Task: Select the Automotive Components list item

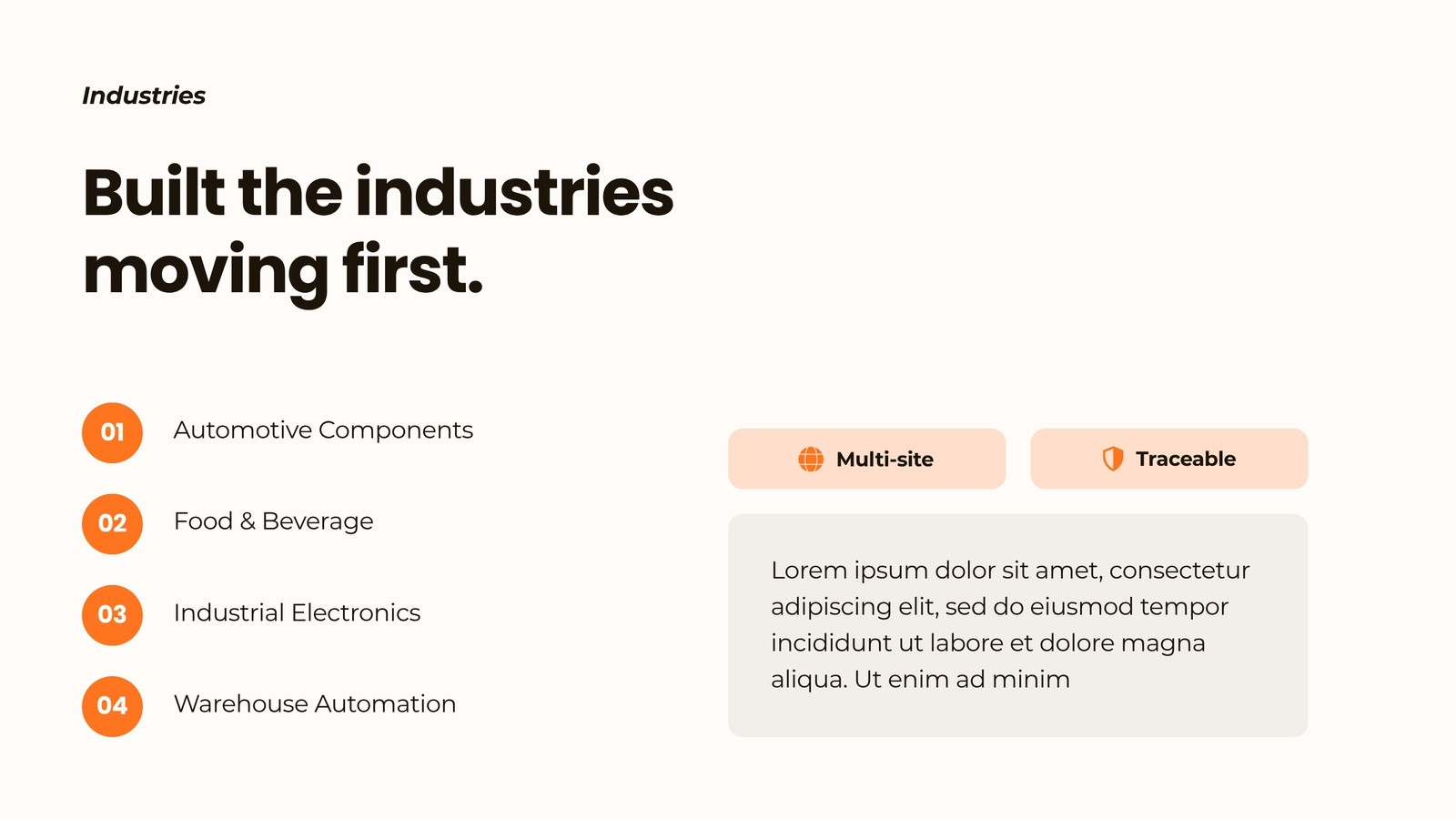Action: click(x=323, y=430)
